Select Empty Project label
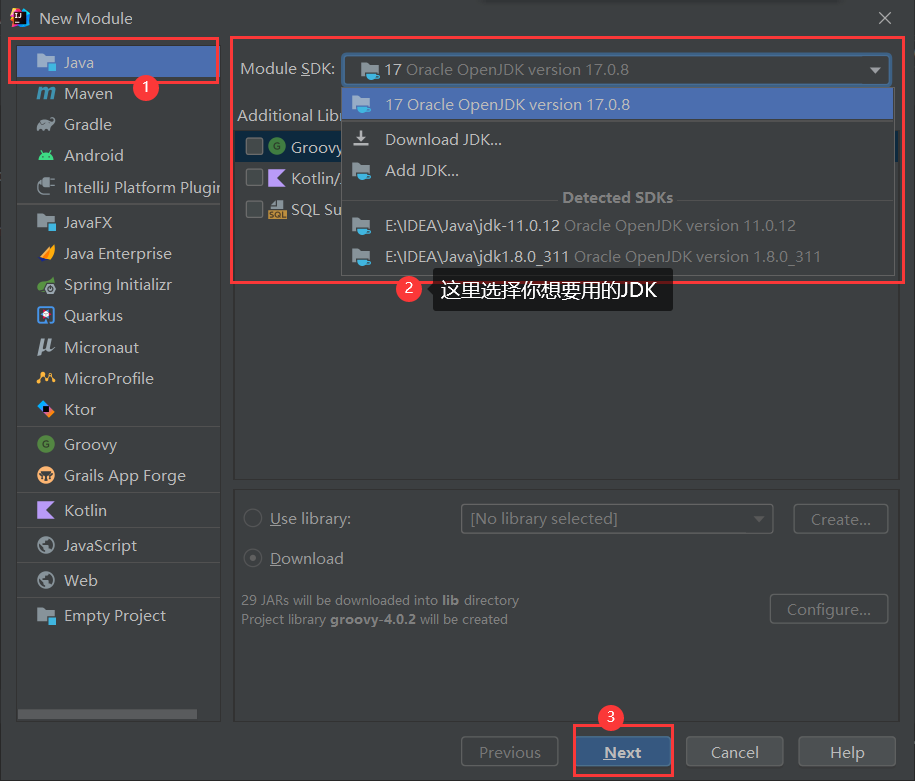The image size is (915, 781). click(x=115, y=616)
